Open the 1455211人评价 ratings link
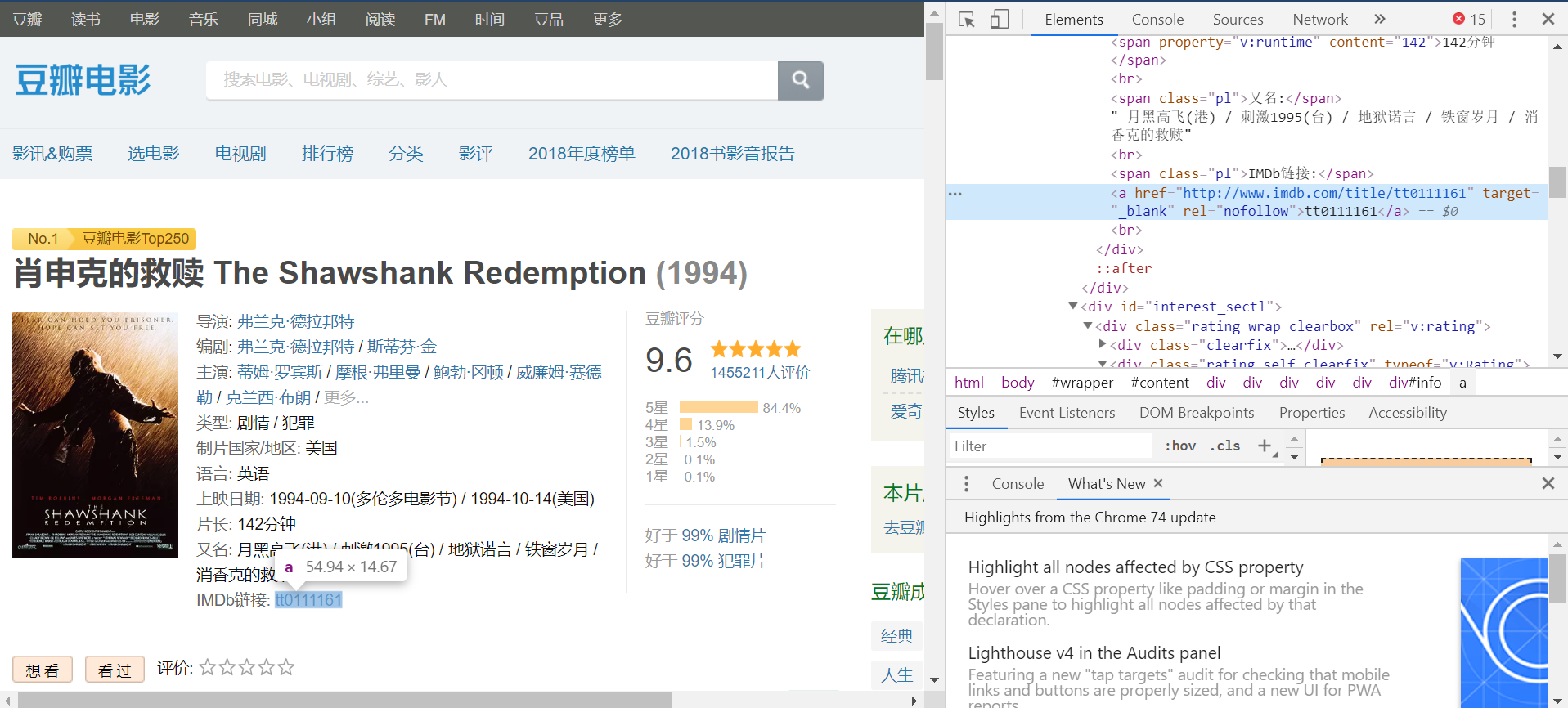The image size is (1568, 708). 760,373
